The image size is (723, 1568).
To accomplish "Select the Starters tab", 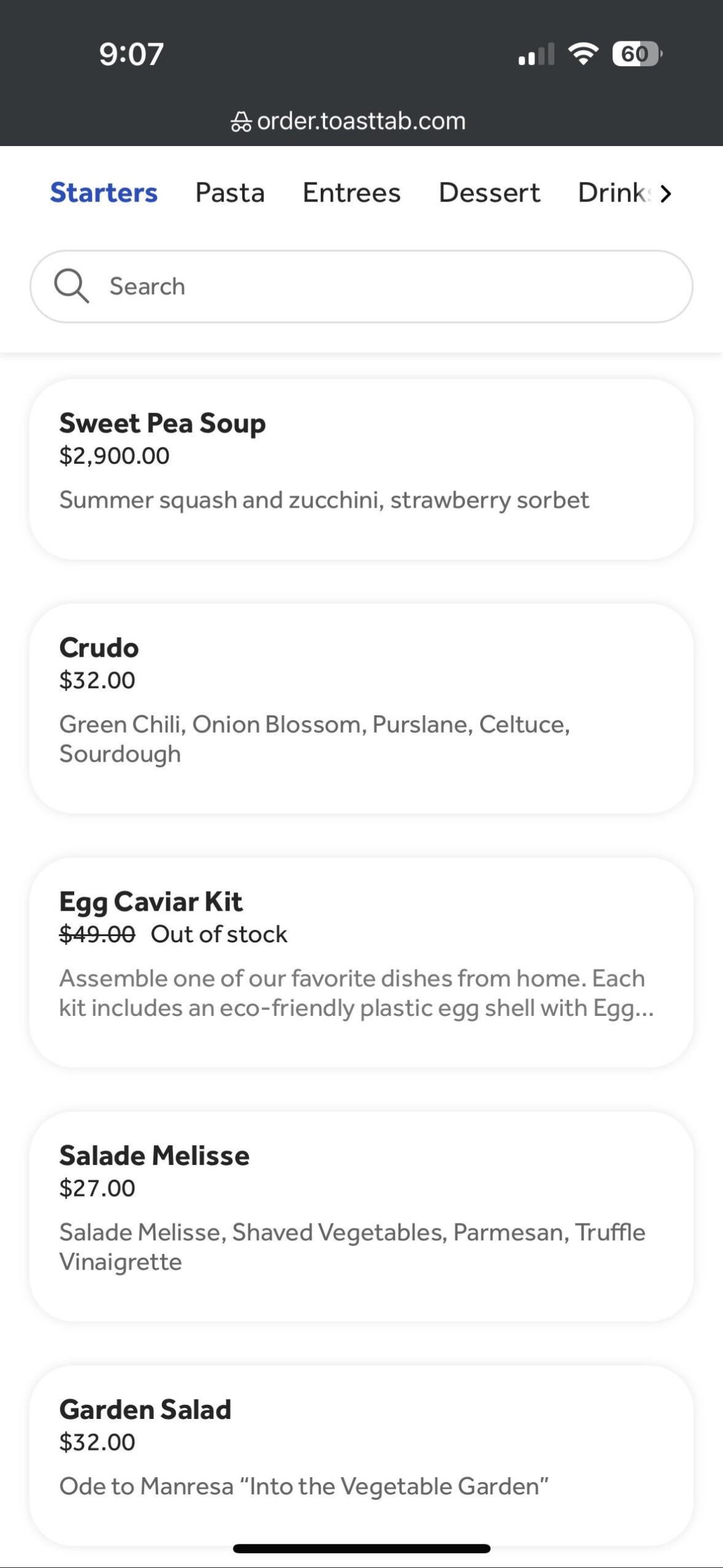I will coord(104,193).
